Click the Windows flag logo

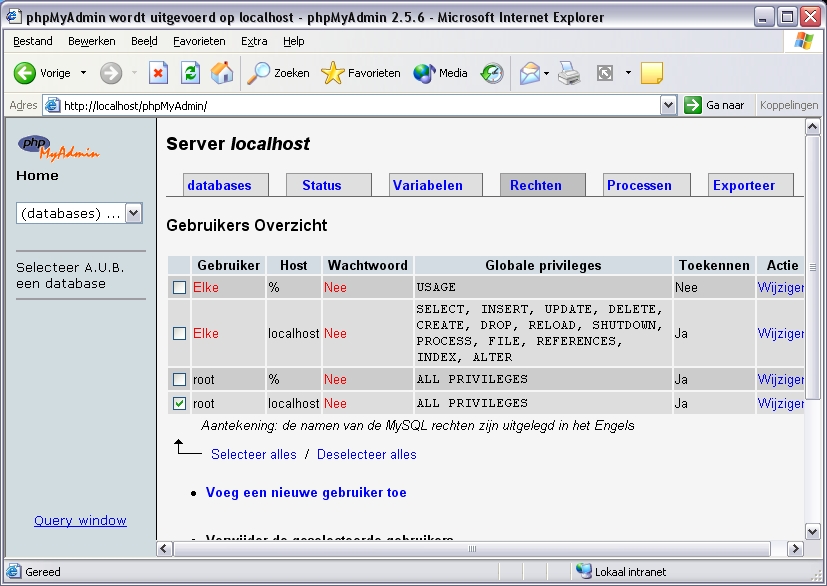click(x=803, y=41)
